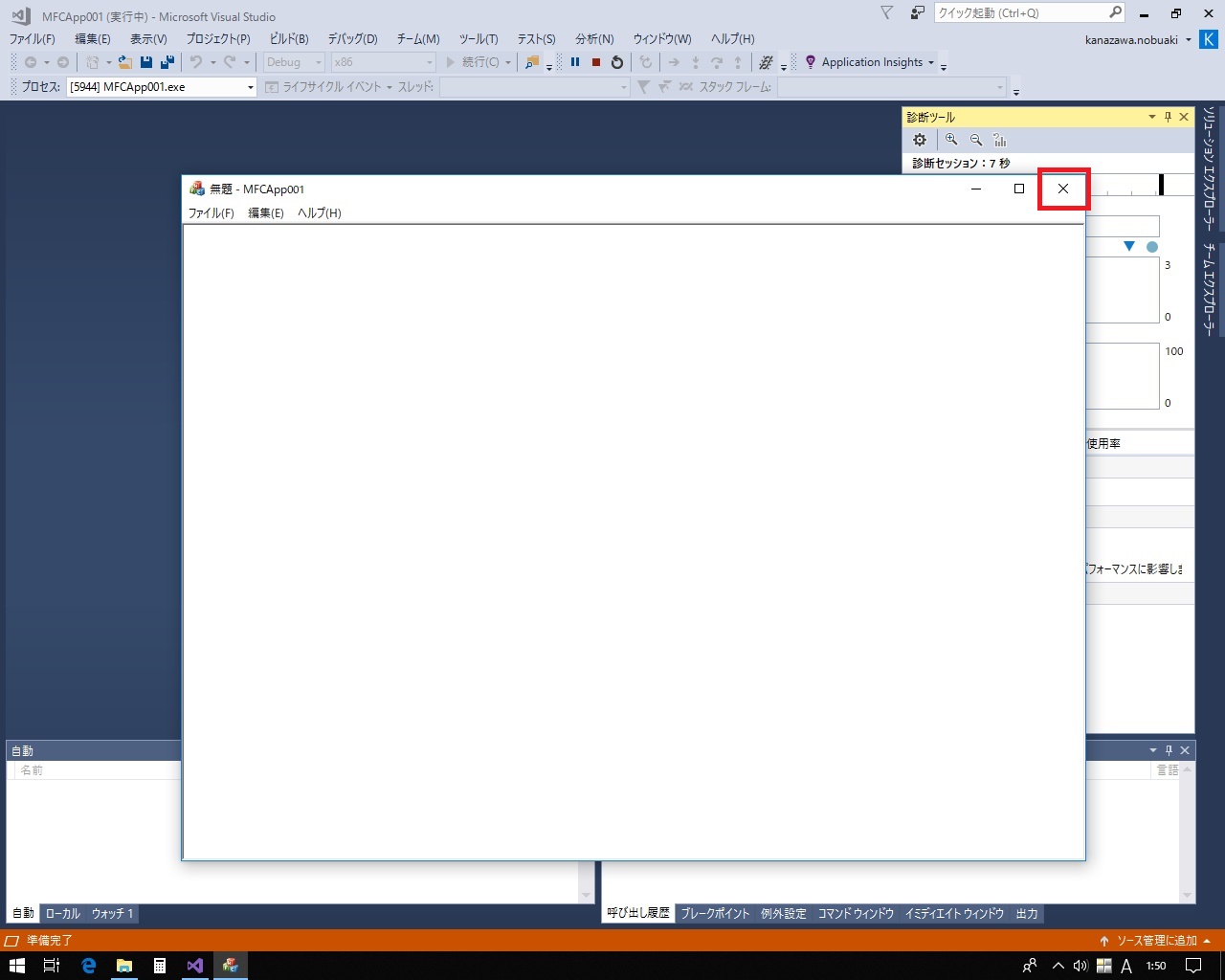The image size is (1225, 980).
Task: Switch to the ウォッチ 1 tab
Action: (113, 914)
